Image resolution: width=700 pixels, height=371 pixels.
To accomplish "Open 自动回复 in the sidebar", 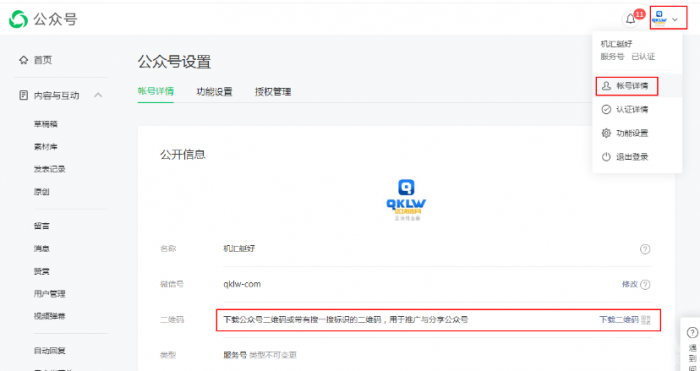I will (50, 350).
